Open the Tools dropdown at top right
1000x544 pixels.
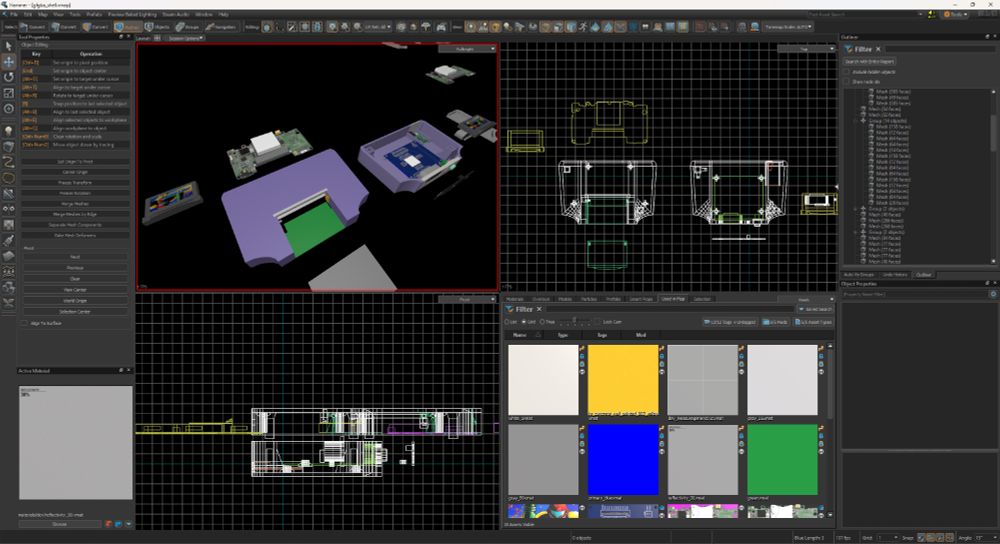click(955, 14)
